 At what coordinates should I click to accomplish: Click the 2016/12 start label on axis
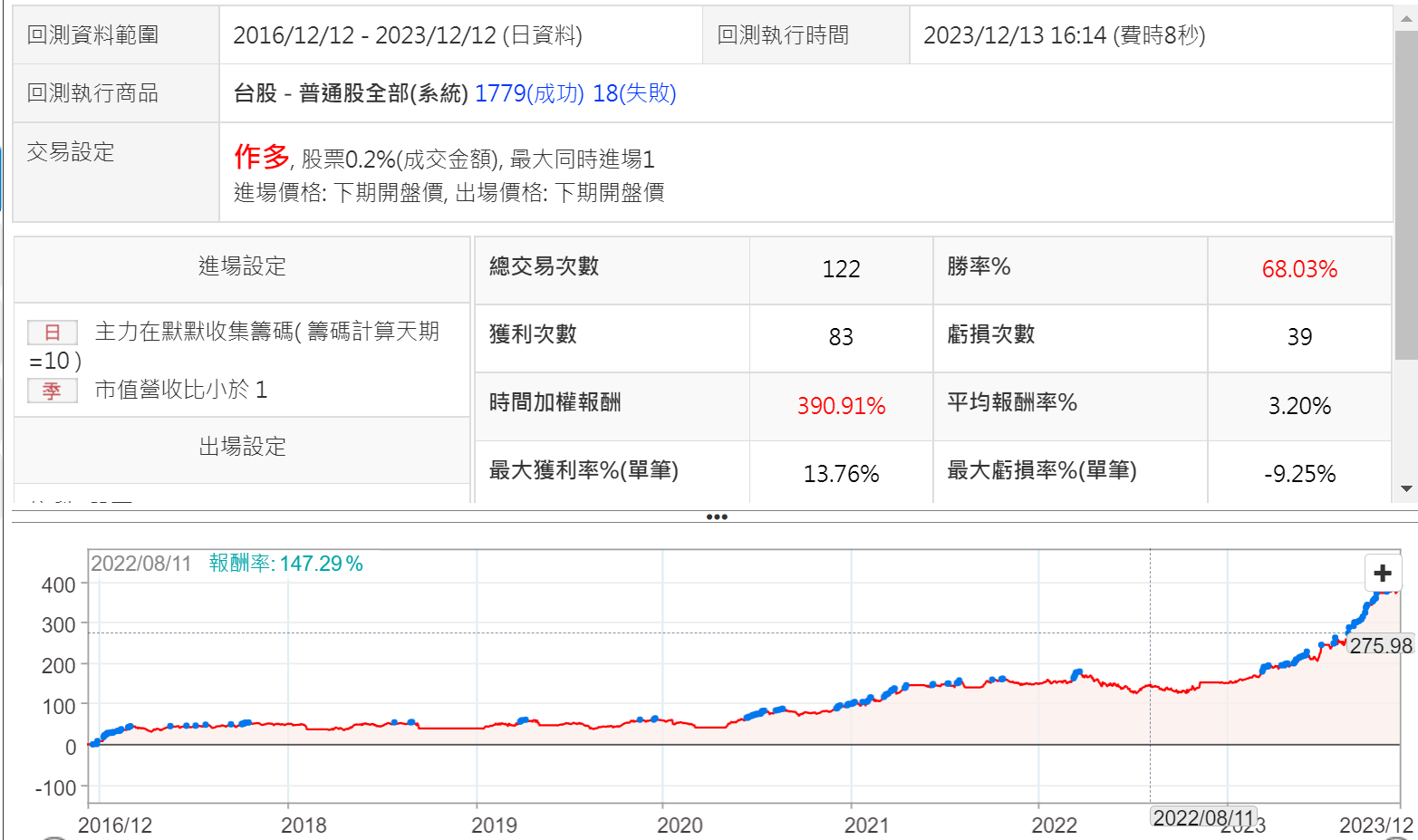(x=115, y=825)
